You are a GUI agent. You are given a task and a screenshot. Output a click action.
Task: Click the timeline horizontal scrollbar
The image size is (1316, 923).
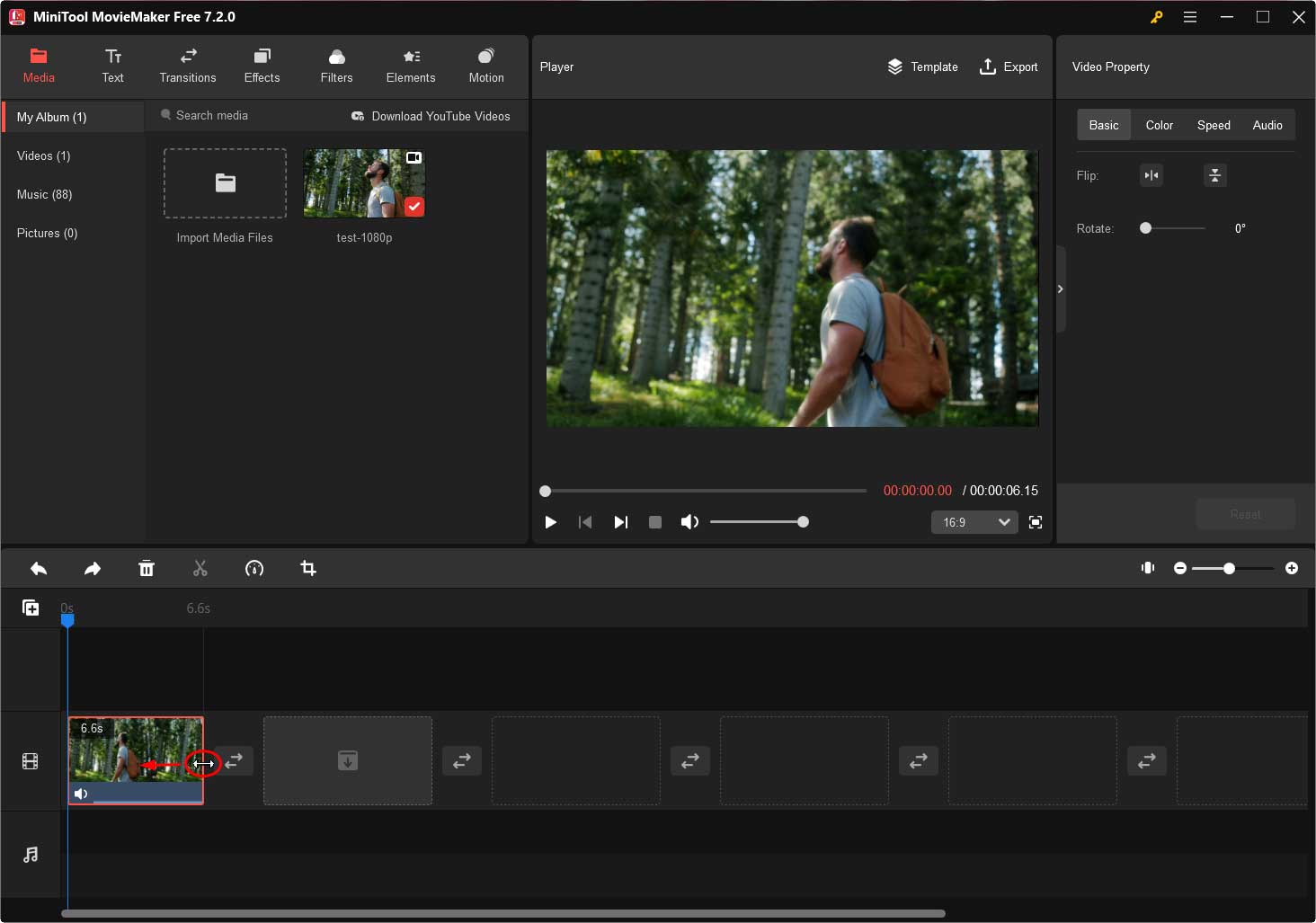pyautogui.click(x=503, y=913)
